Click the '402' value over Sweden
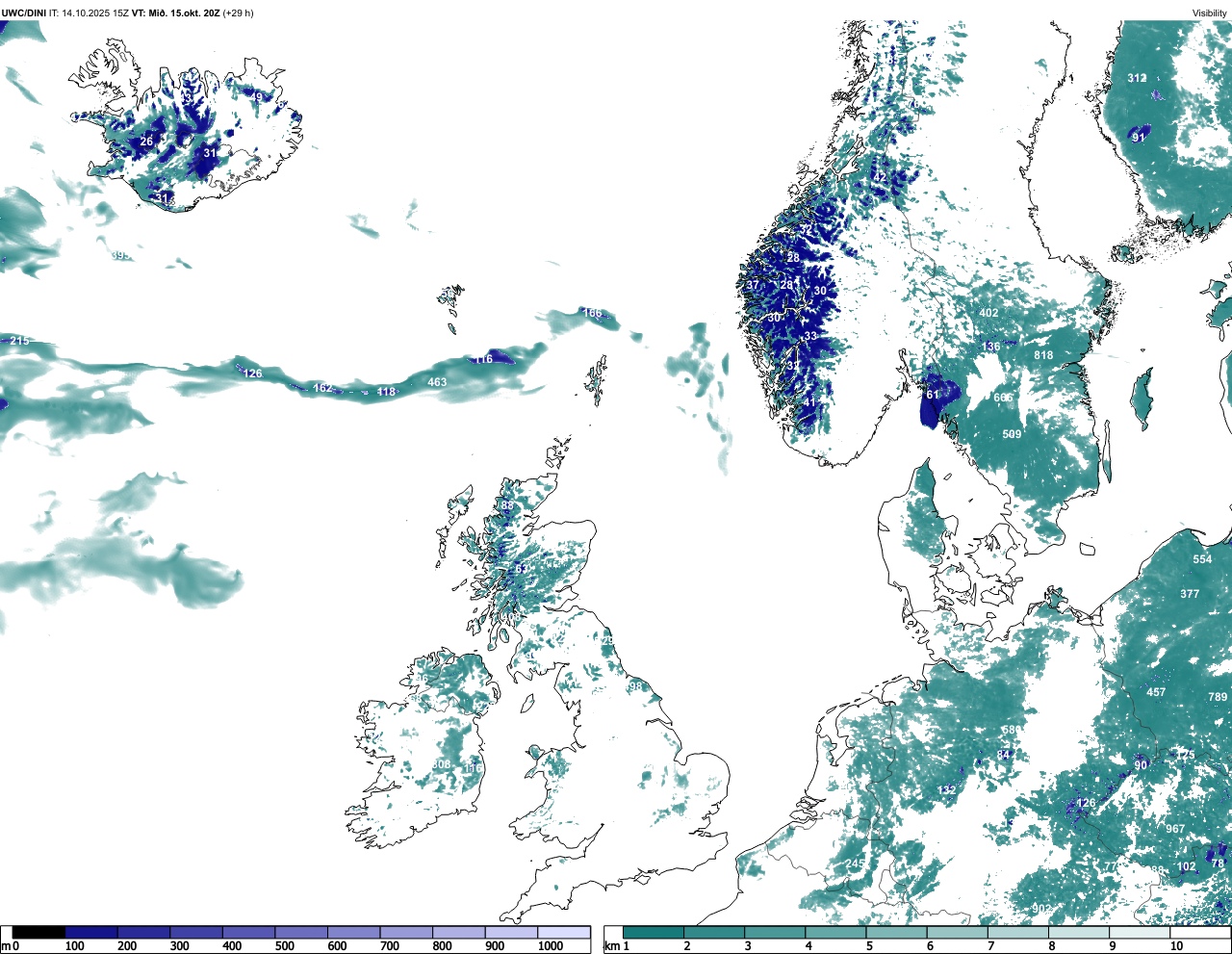 click(988, 313)
